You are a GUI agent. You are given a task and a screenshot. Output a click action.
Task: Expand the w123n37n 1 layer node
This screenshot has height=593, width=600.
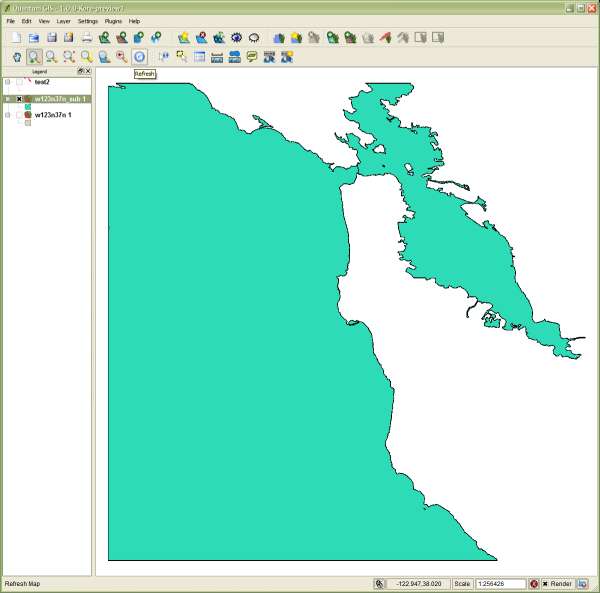[x=7, y=115]
